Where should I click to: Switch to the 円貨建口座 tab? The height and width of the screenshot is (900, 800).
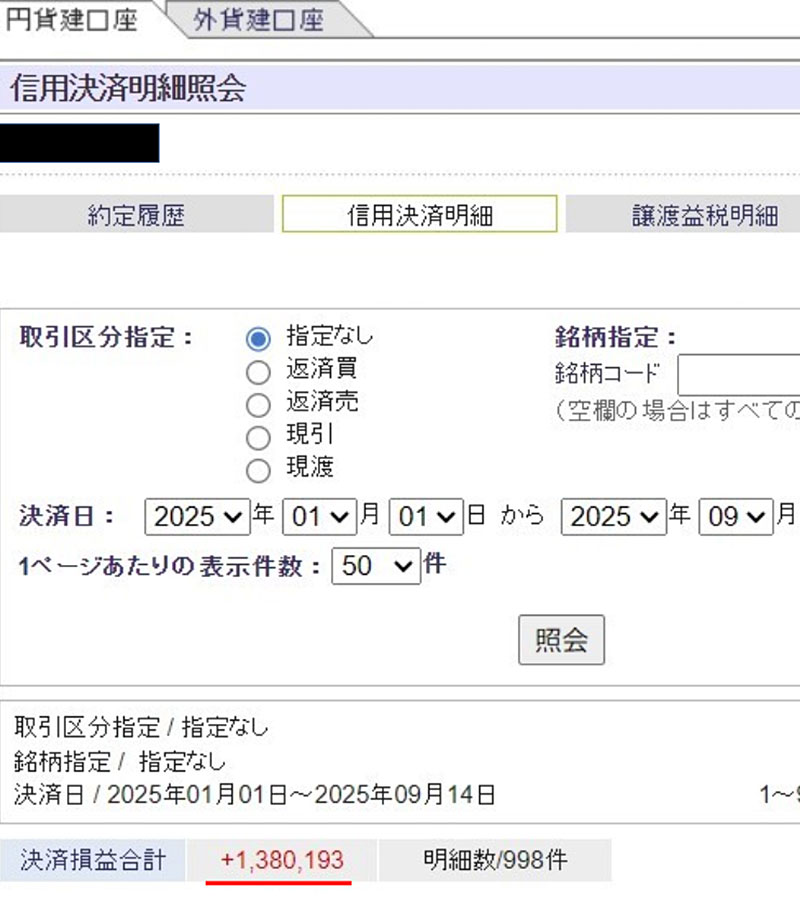pos(72,21)
